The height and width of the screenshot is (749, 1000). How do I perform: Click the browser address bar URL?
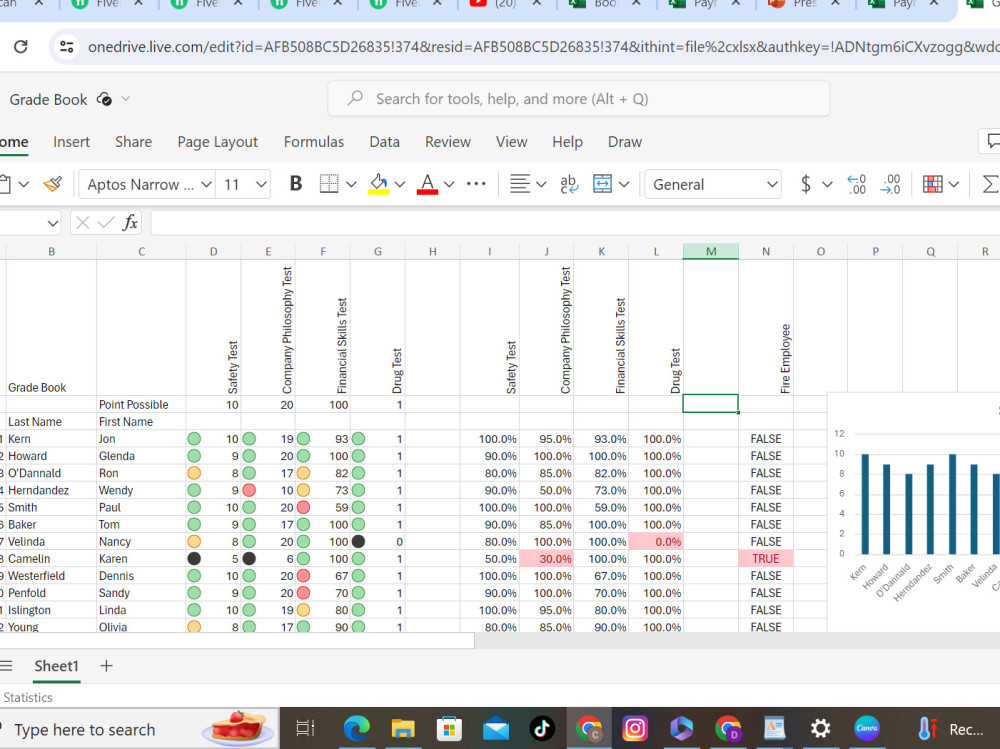[x=542, y=47]
